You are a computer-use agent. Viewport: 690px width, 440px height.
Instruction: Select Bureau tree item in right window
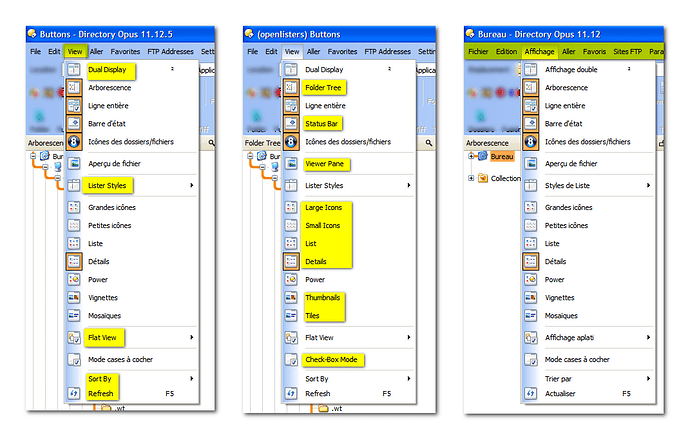click(x=502, y=156)
